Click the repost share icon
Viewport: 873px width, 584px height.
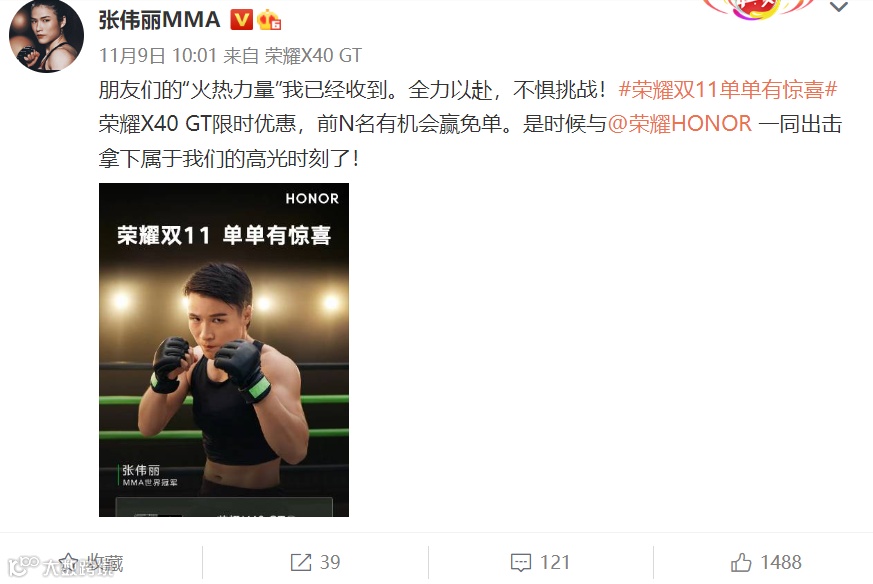[301, 562]
